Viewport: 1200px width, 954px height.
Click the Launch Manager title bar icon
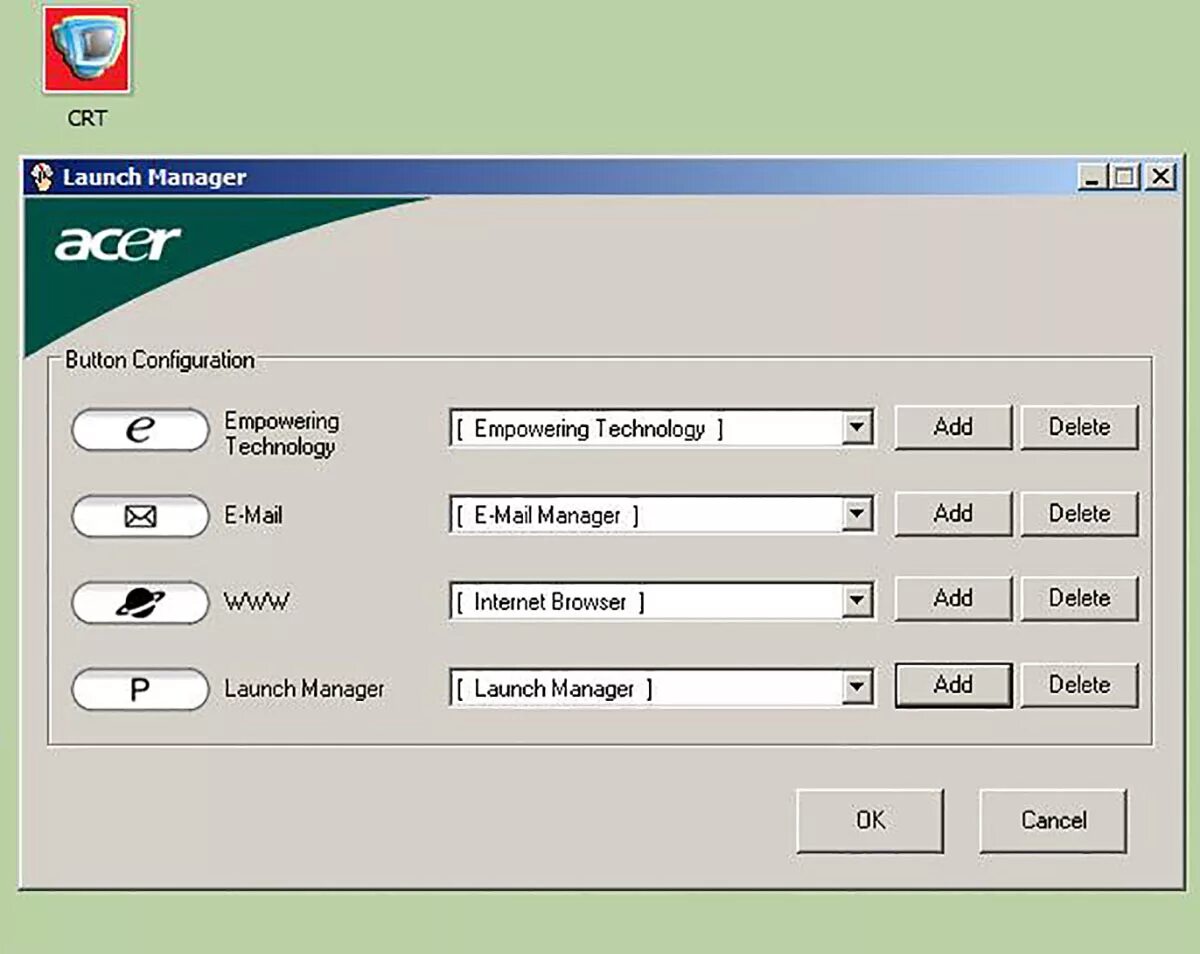coord(41,177)
